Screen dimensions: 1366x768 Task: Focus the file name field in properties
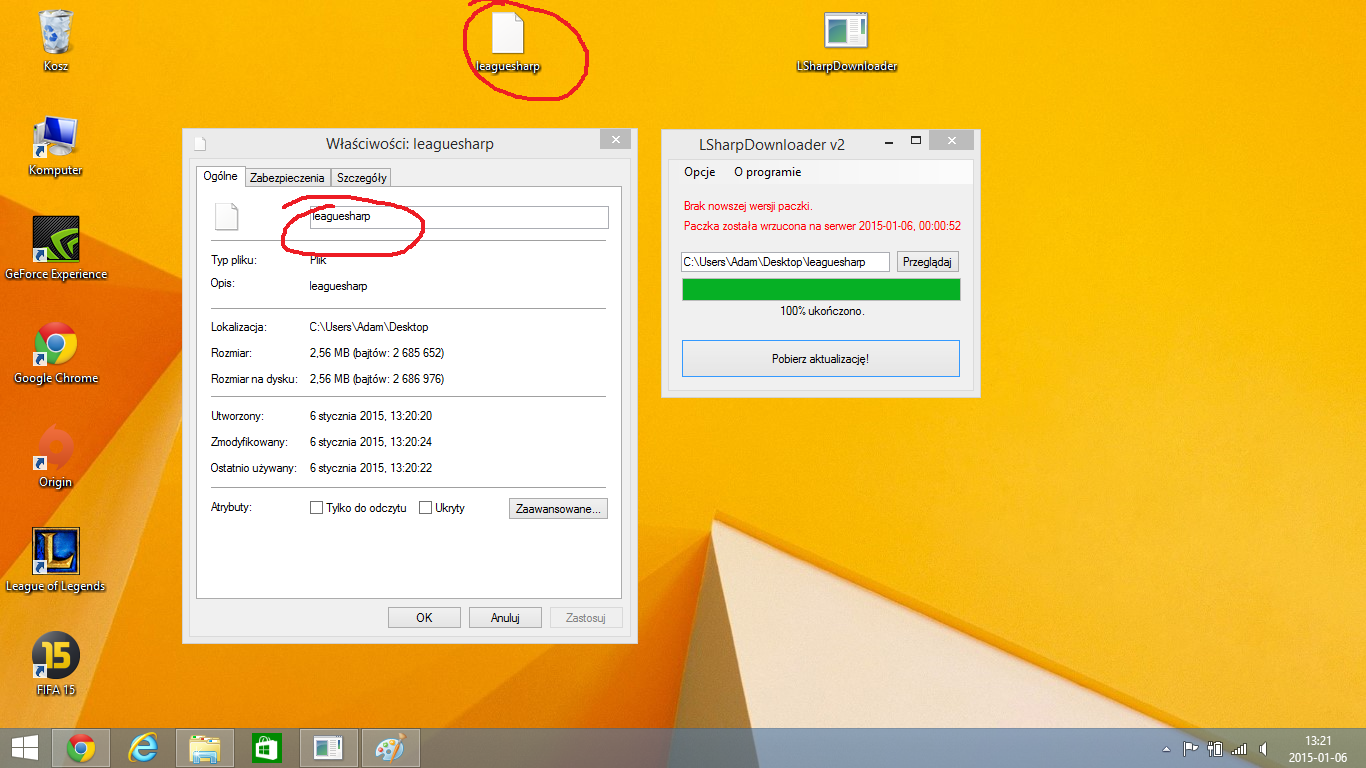[x=459, y=217]
